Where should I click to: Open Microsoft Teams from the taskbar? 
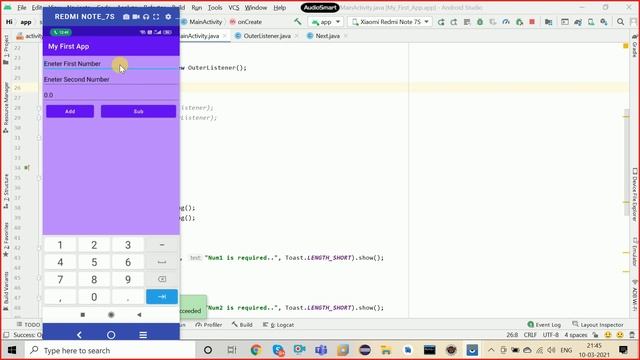coord(321,350)
